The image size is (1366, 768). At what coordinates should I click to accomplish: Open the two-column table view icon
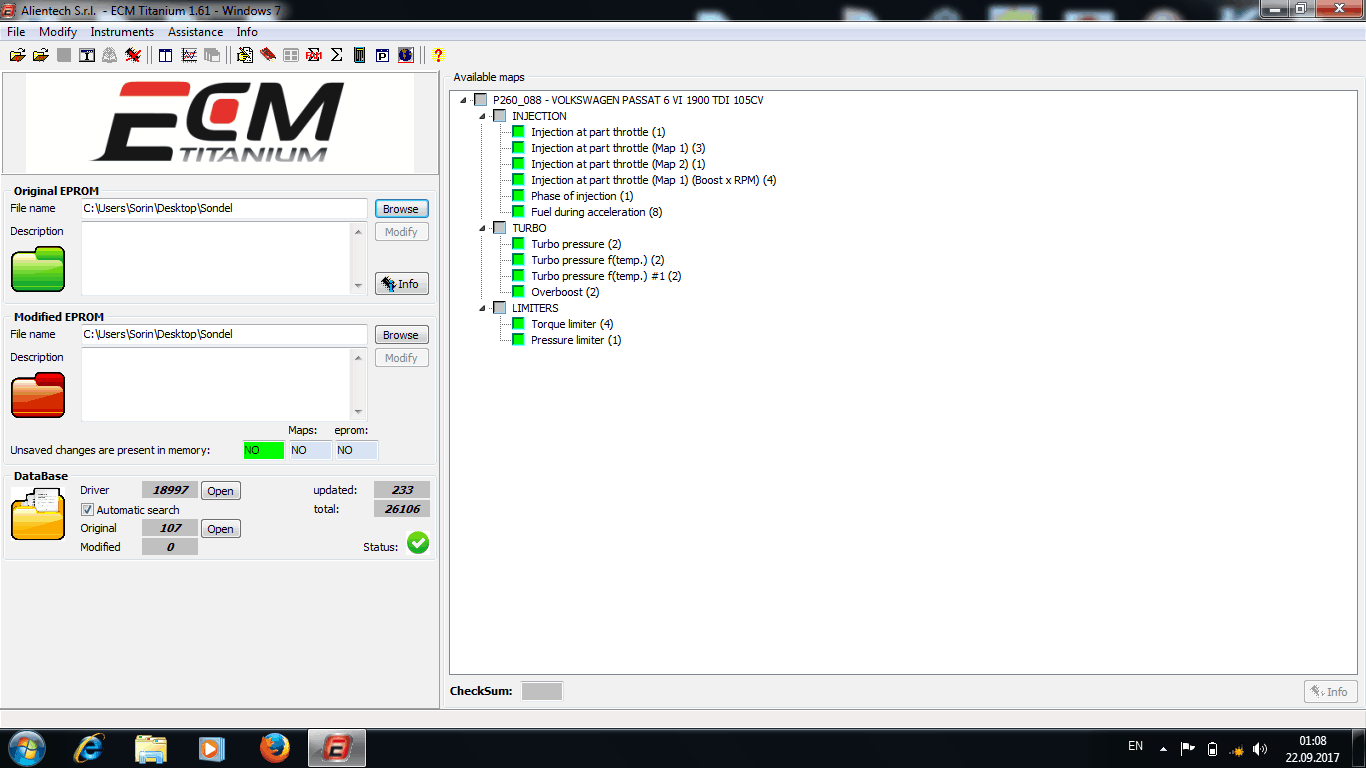(166, 55)
